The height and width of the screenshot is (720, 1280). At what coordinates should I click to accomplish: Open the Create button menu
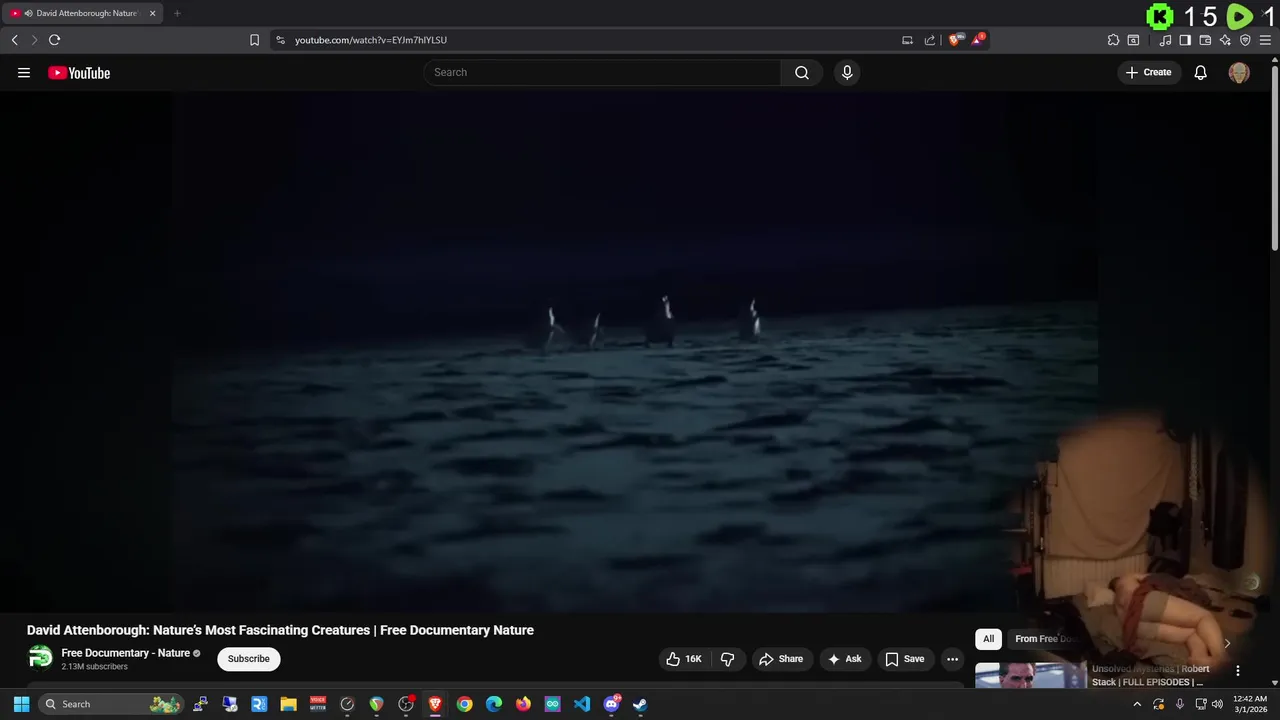pyautogui.click(x=1148, y=72)
